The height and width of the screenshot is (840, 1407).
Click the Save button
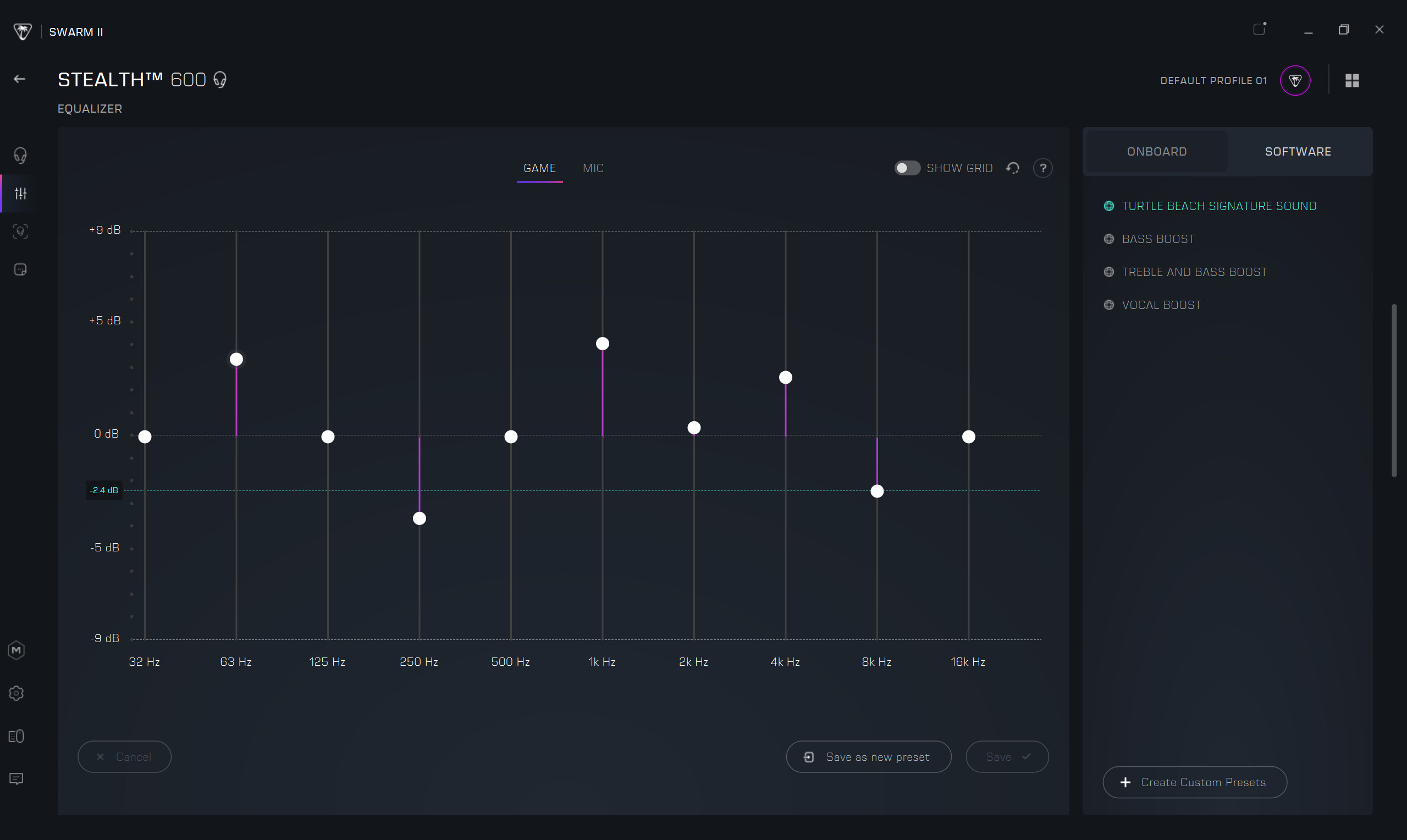coord(1007,757)
